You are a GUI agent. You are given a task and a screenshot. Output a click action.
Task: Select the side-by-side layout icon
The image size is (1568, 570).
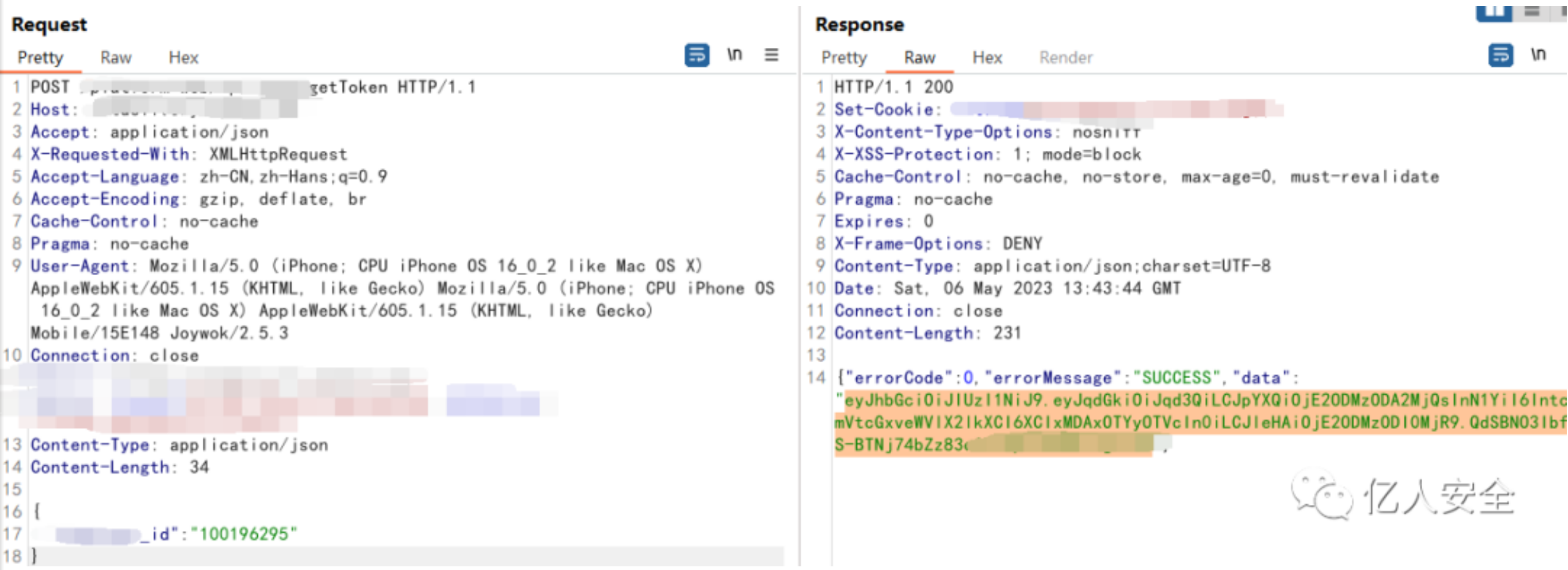click(1493, 12)
